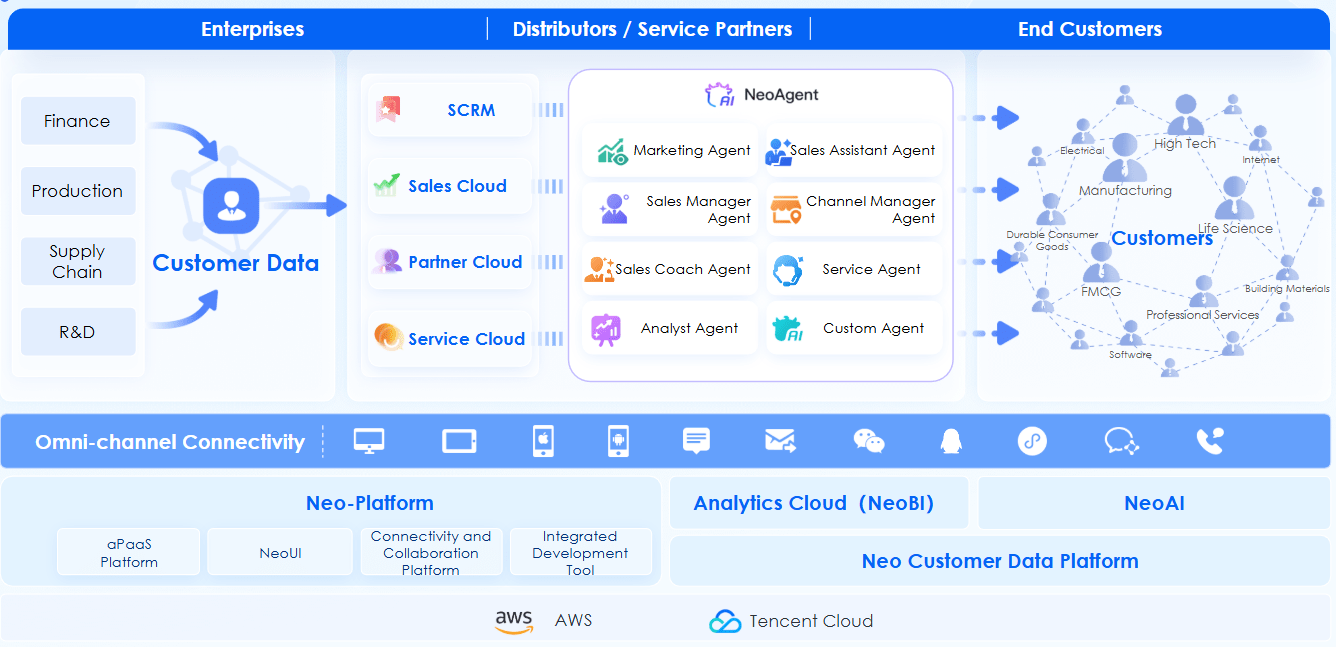
Task: Click the Android phone channel icon
Action: click(x=618, y=441)
